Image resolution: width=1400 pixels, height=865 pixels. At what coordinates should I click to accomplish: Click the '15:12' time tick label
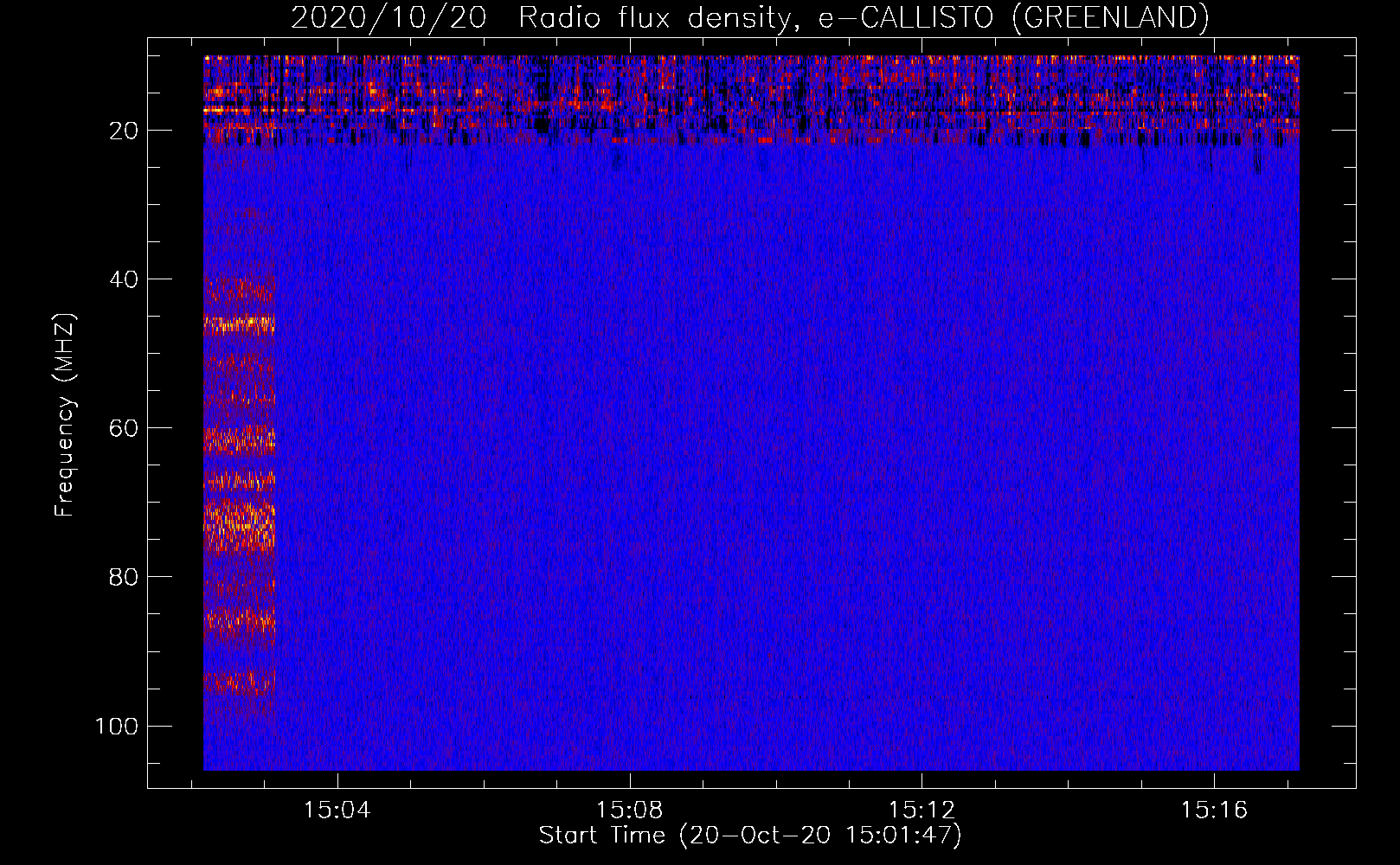tap(922, 810)
